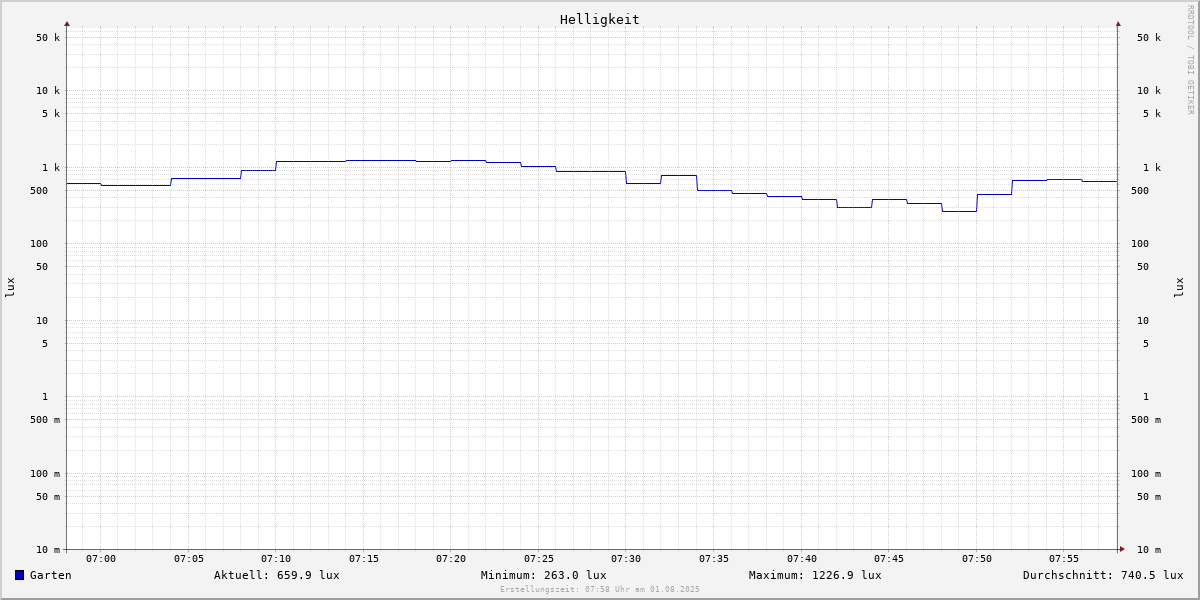Click the right axis 5 k label
1200x600 pixels.
pyautogui.click(x=1152, y=114)
